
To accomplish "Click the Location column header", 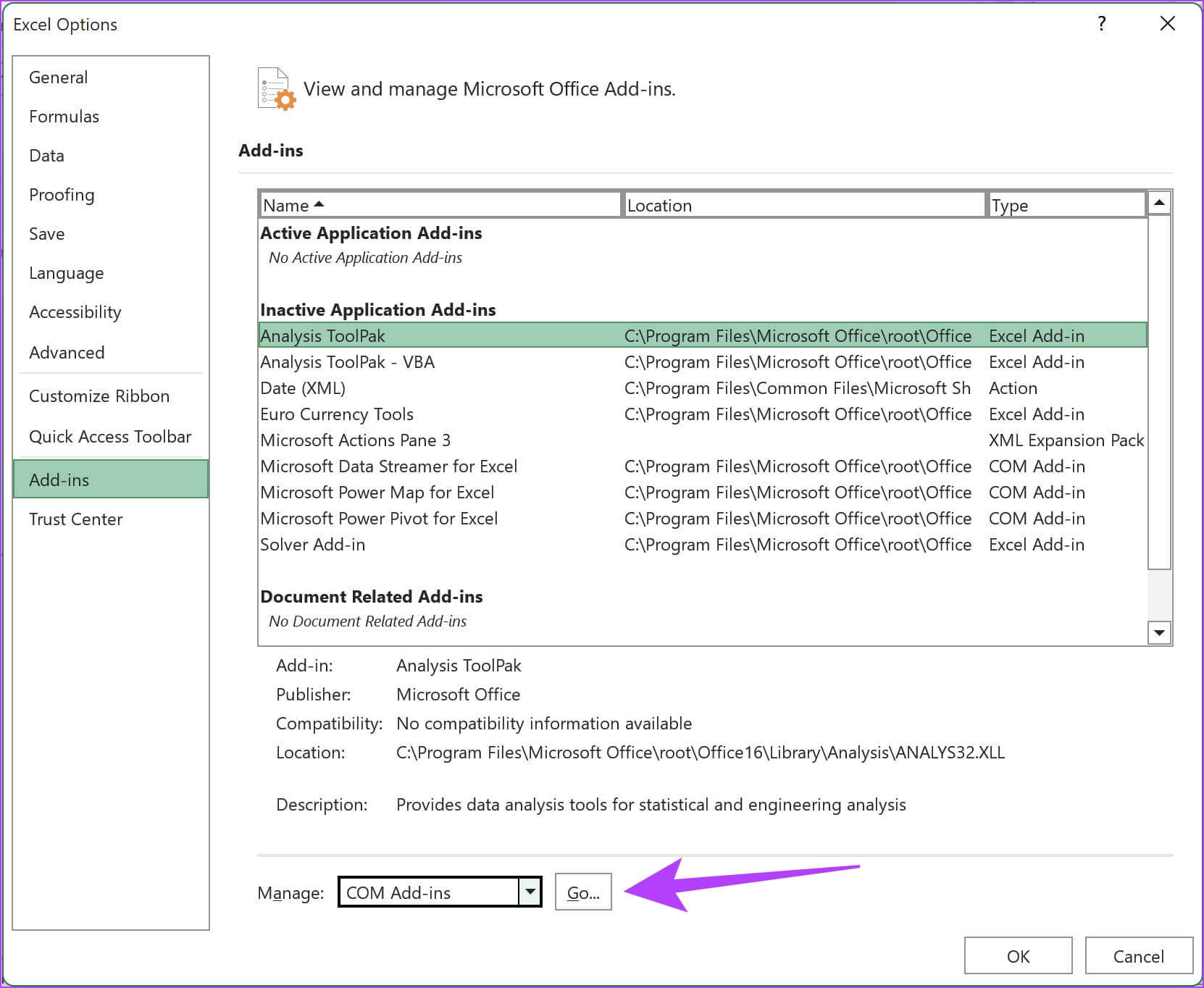I will click(x=804, y=205).
